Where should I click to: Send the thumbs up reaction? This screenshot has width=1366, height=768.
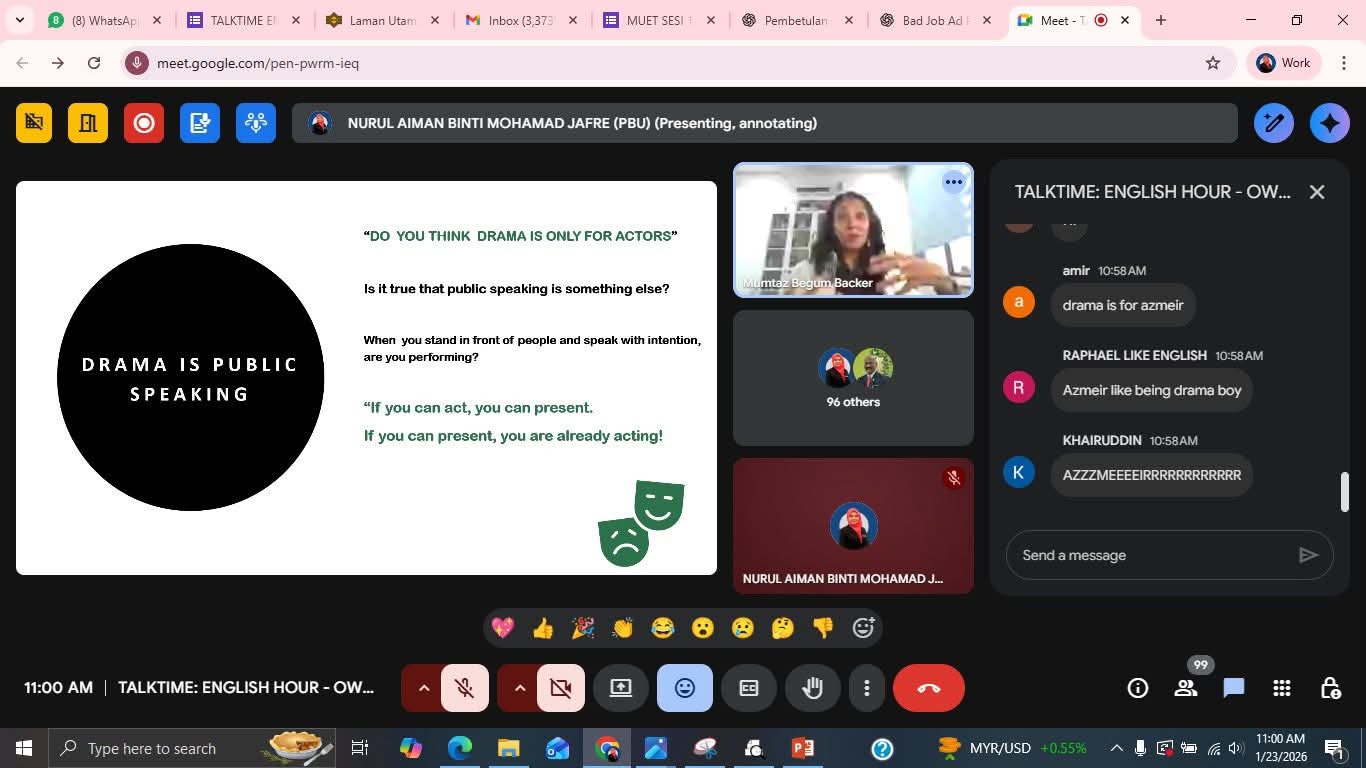click(x=543, y=628)
